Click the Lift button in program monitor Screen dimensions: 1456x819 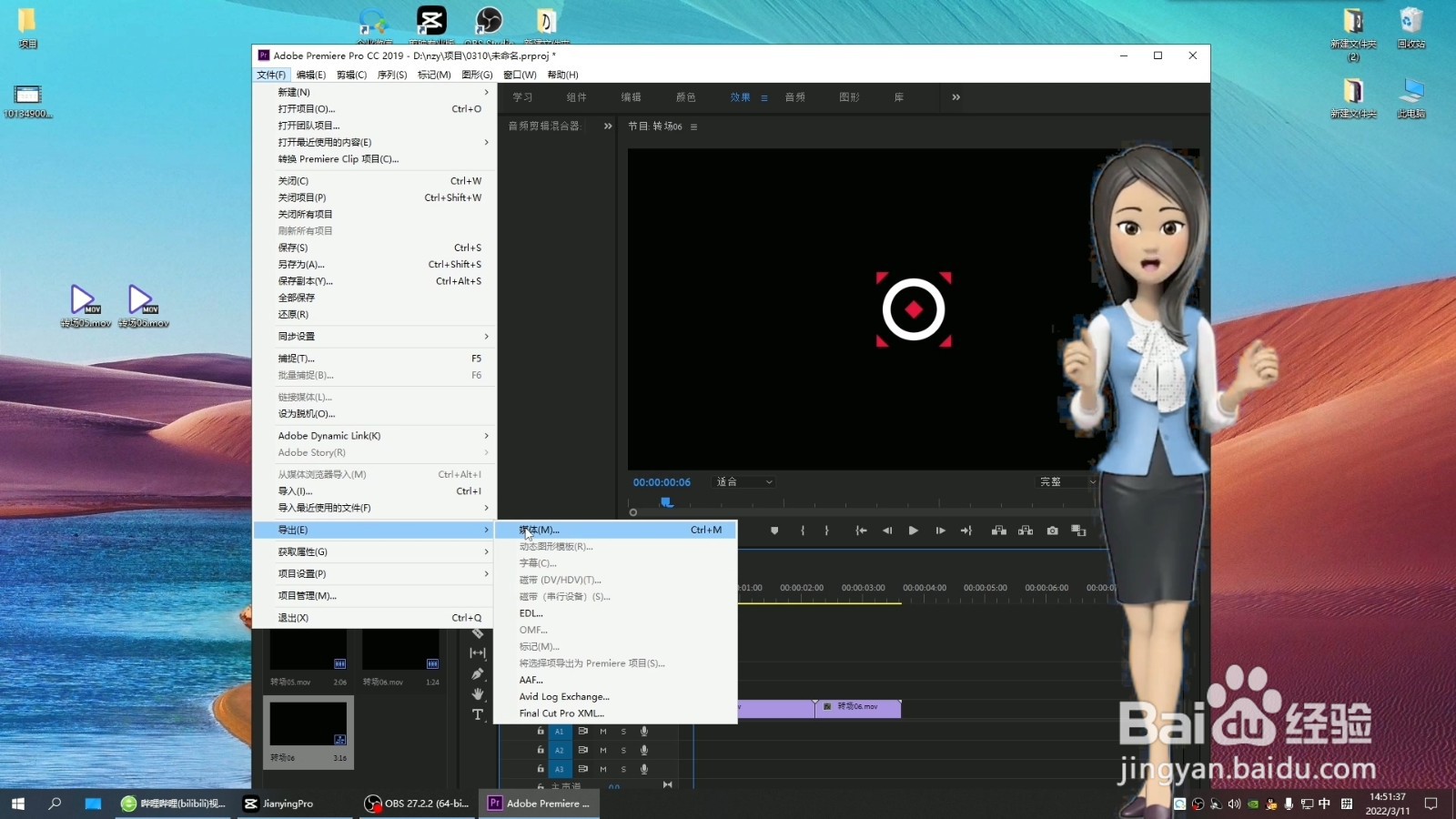pos(998,531)
